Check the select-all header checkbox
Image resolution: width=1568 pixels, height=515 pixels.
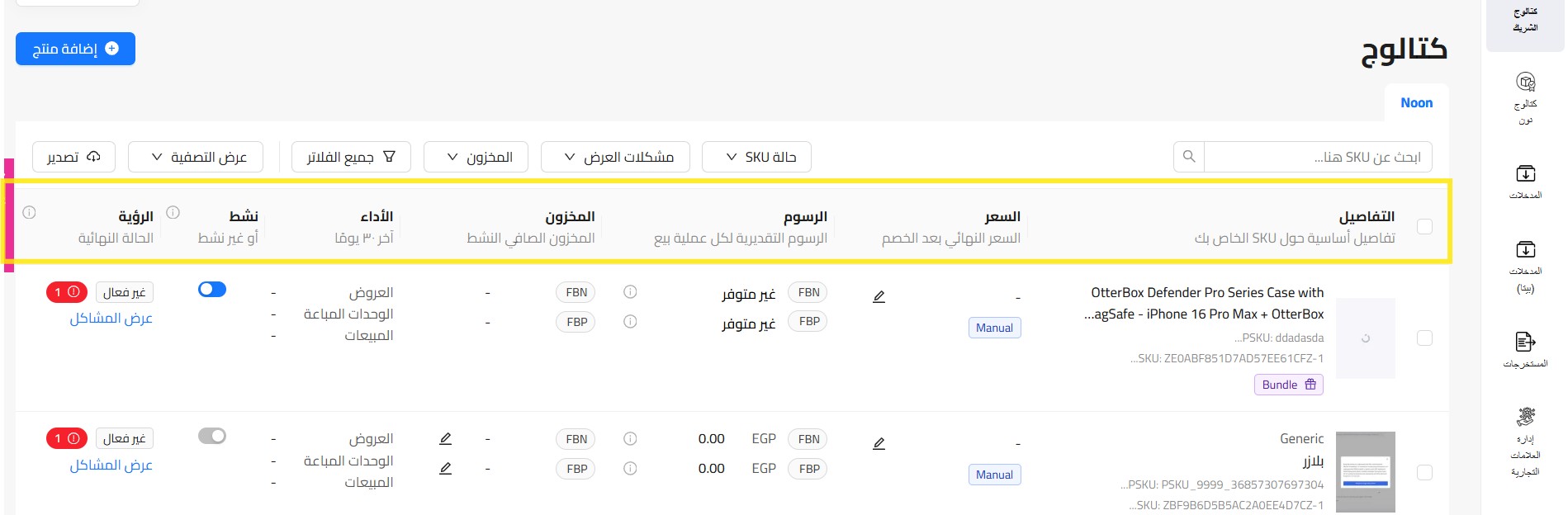1424,227
